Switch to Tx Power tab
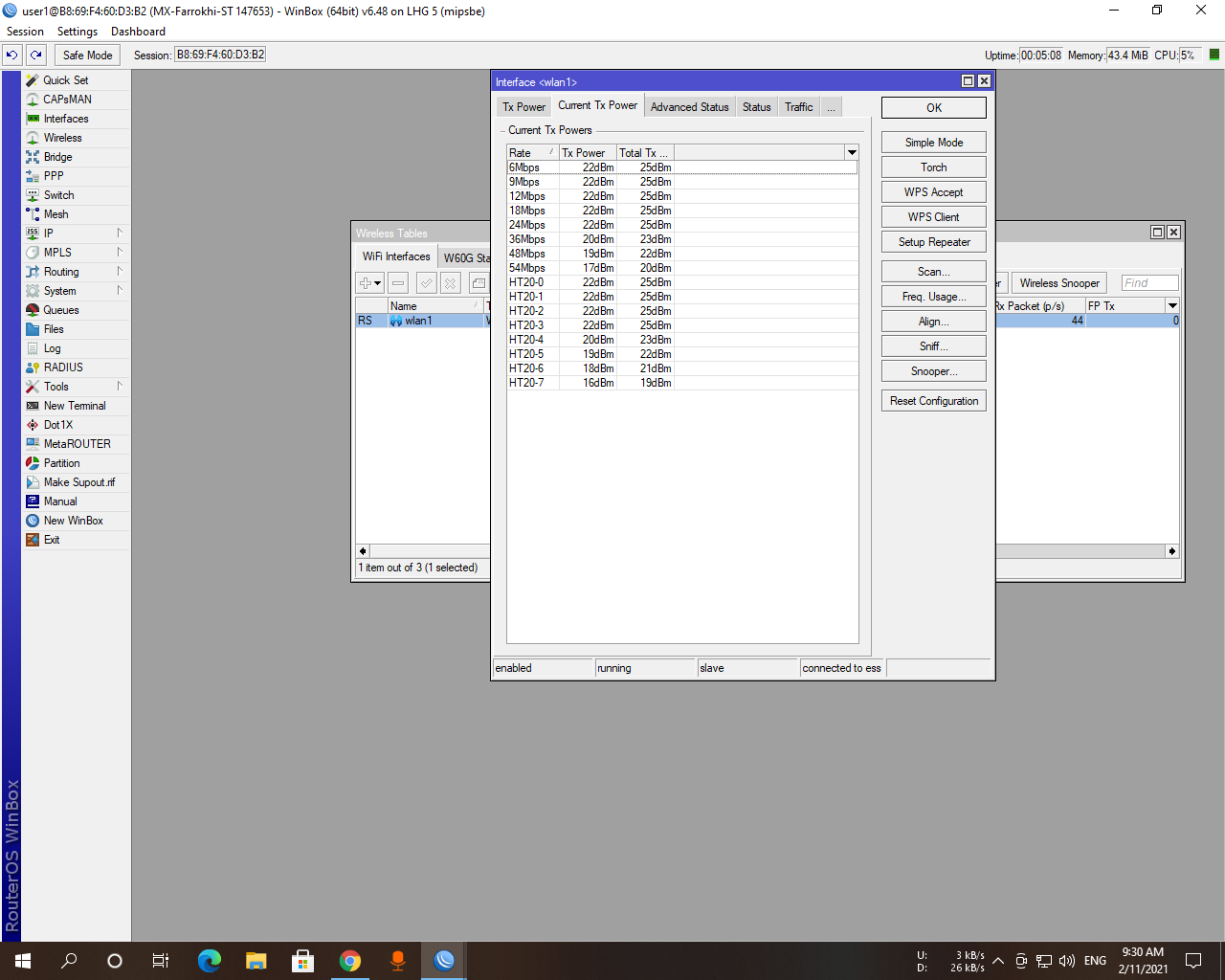Image resolution: width=1225 pixels, height=980 pixels. pyautogui.click(x=523, y=107)
